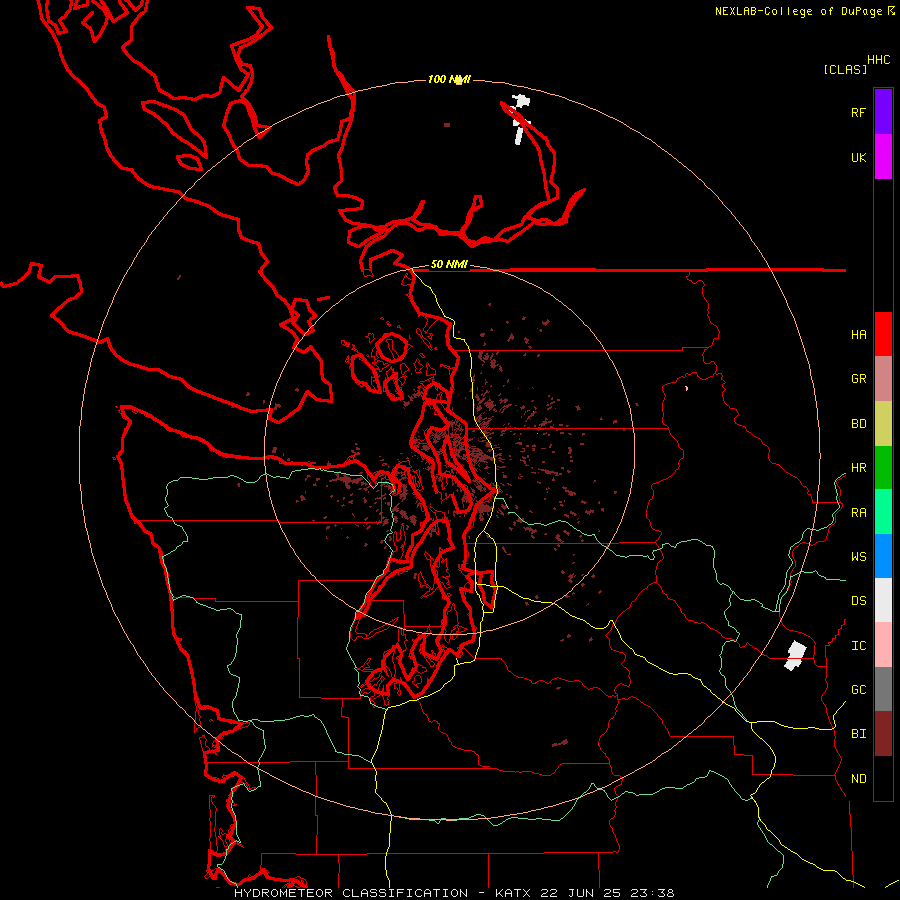Click the 100 NMI range ring label
Screen dimensions: 900x900
(449, 79)
